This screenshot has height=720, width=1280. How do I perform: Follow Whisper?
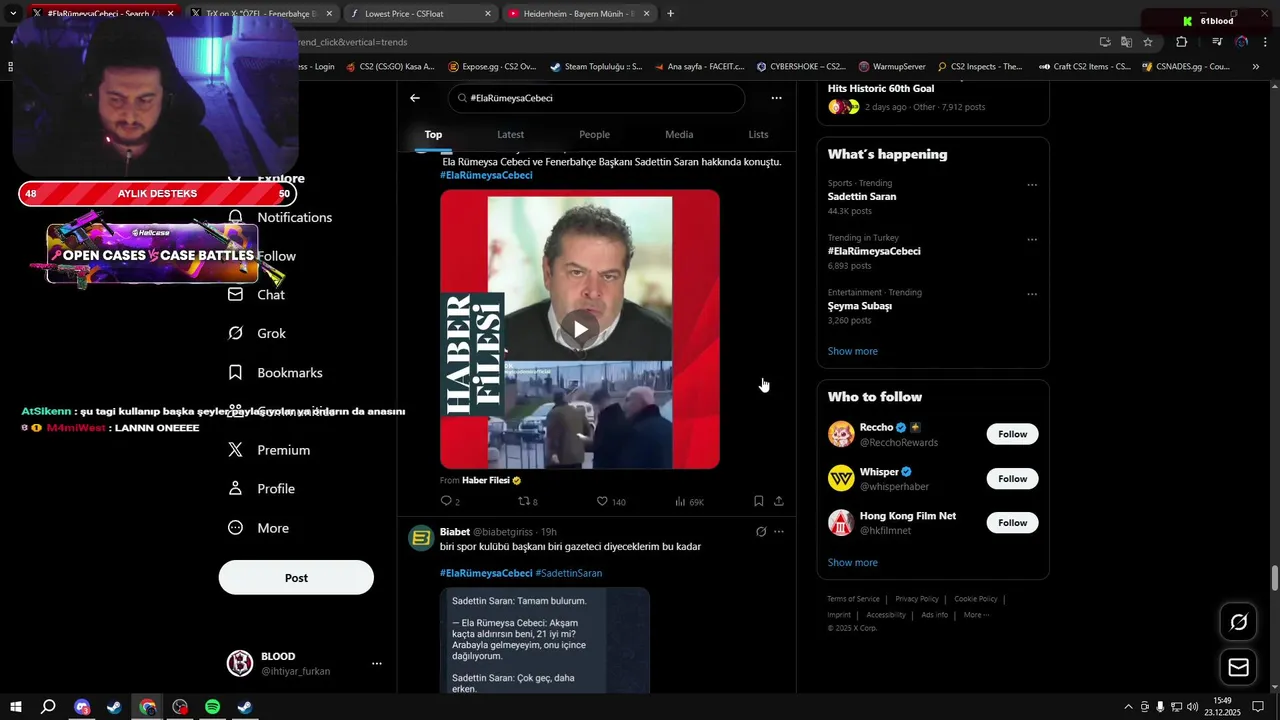click(x=1012, y=479)
